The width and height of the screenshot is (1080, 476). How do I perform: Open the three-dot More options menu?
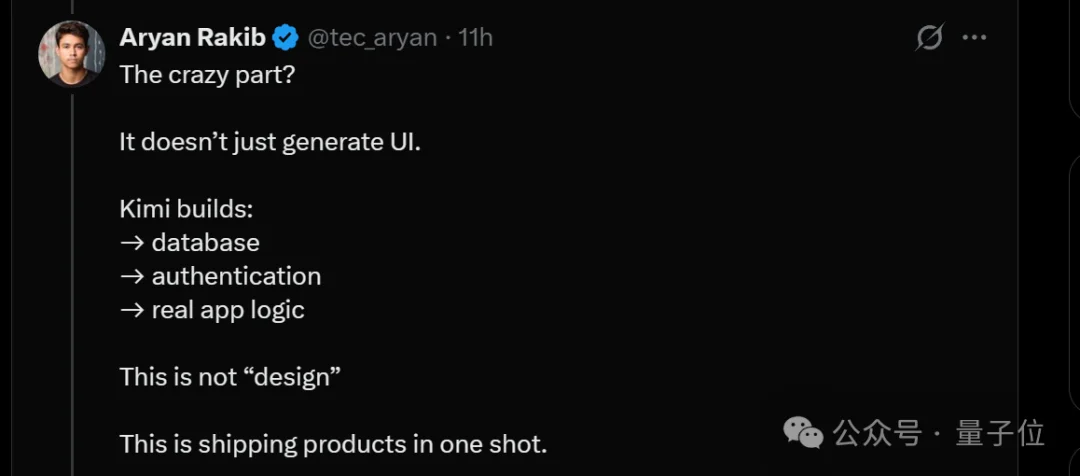click(974, 38)
